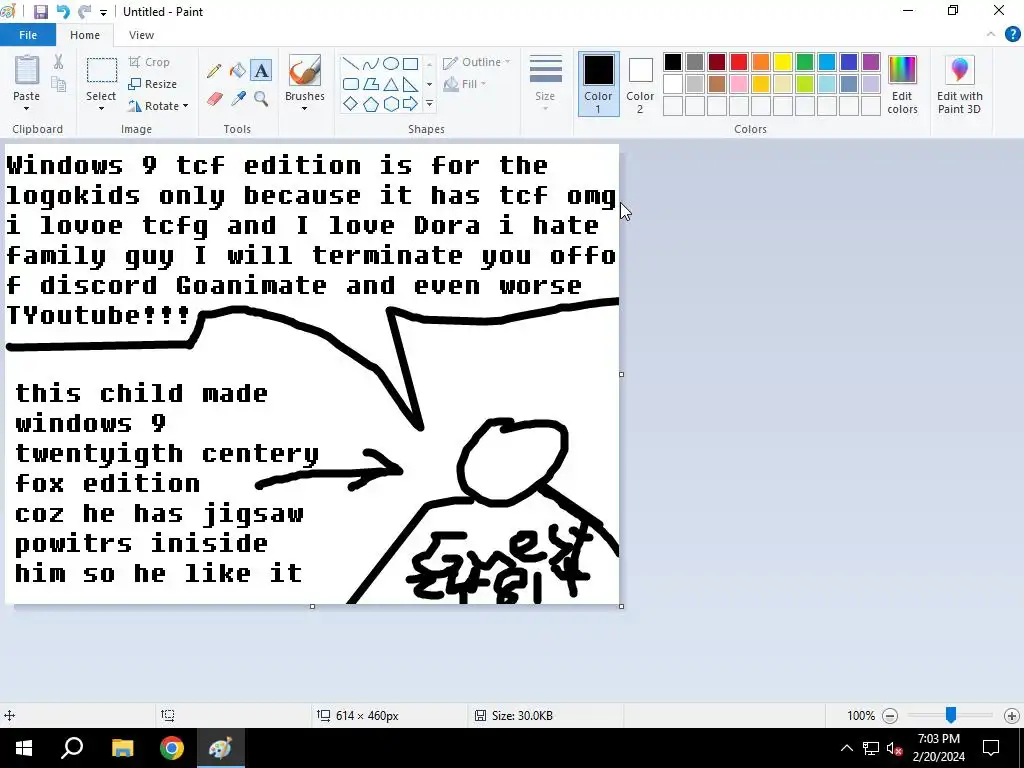Click the Brushes tool icon
The image size is (1024, 768).
pos(304,71)
